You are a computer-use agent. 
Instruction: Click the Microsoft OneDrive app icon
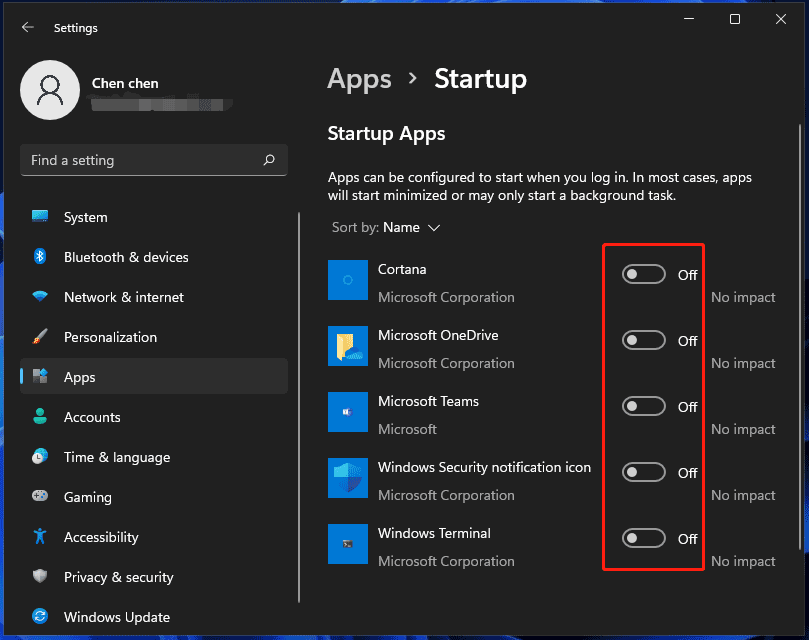click(x=348, y=346)
